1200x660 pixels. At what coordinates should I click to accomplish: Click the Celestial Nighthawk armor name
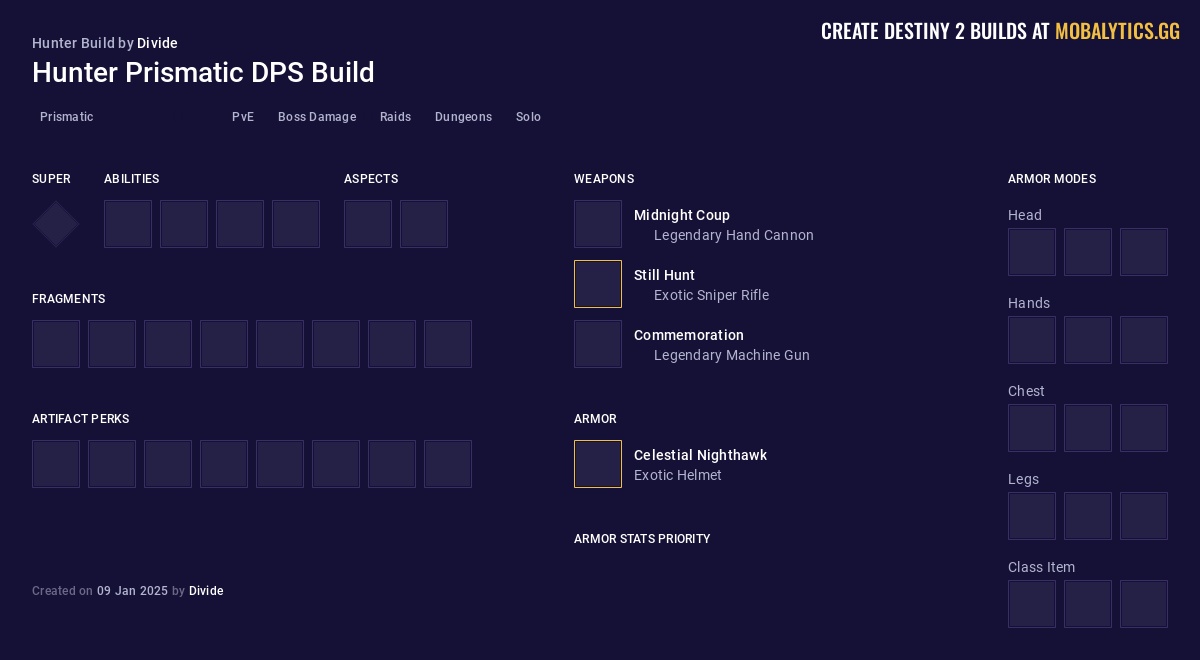tap(700, 455)
